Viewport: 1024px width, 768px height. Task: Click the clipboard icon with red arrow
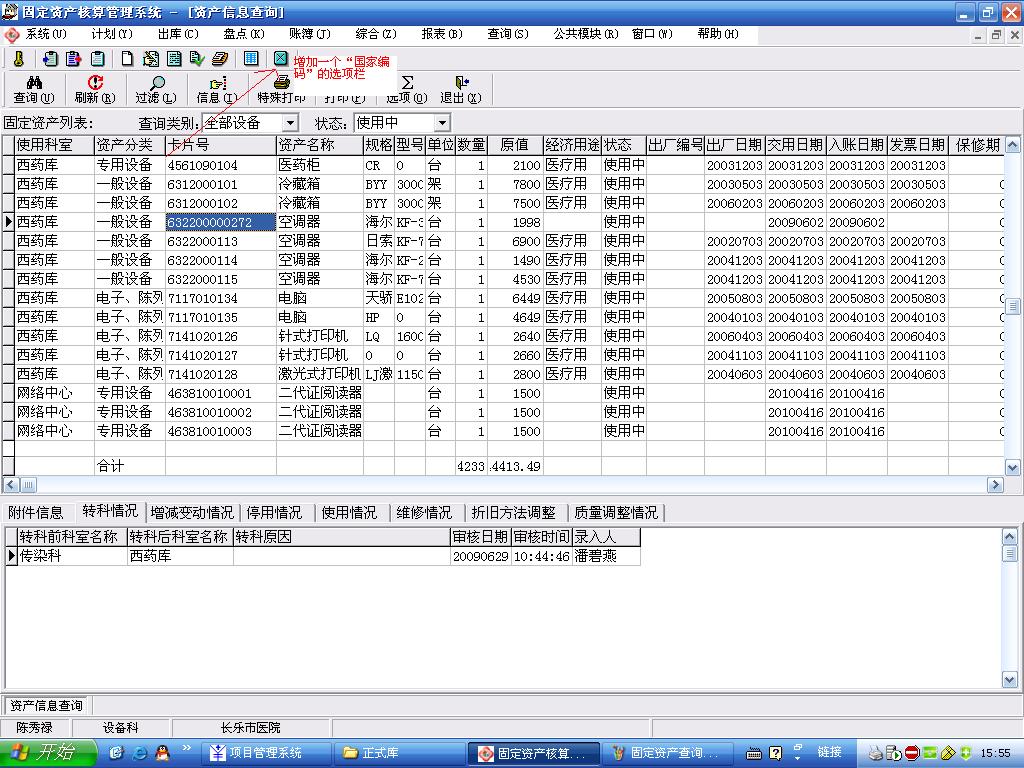[x=74, y=59]
